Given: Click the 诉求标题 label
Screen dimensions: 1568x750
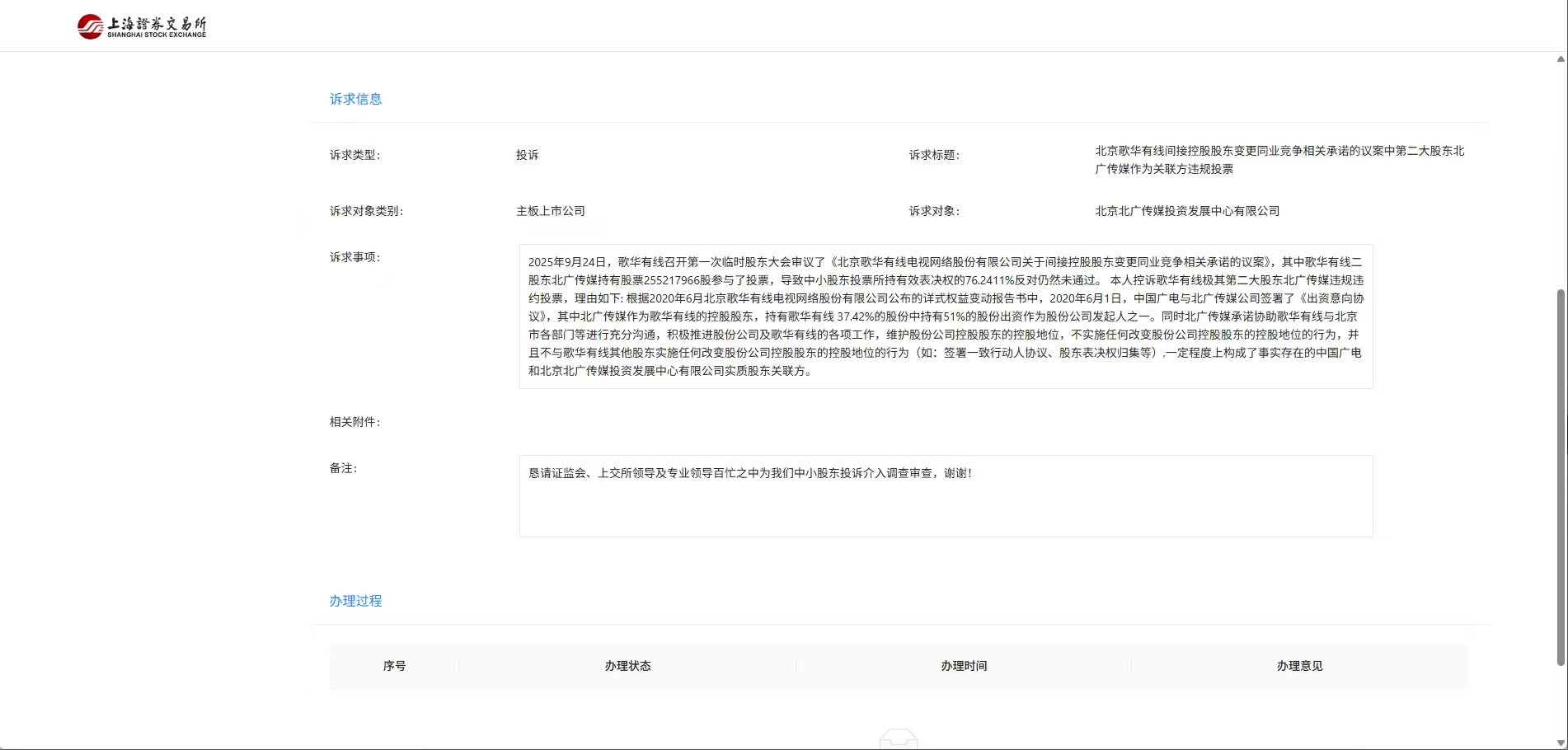Looking at the screenshot, I should (935, 155).
